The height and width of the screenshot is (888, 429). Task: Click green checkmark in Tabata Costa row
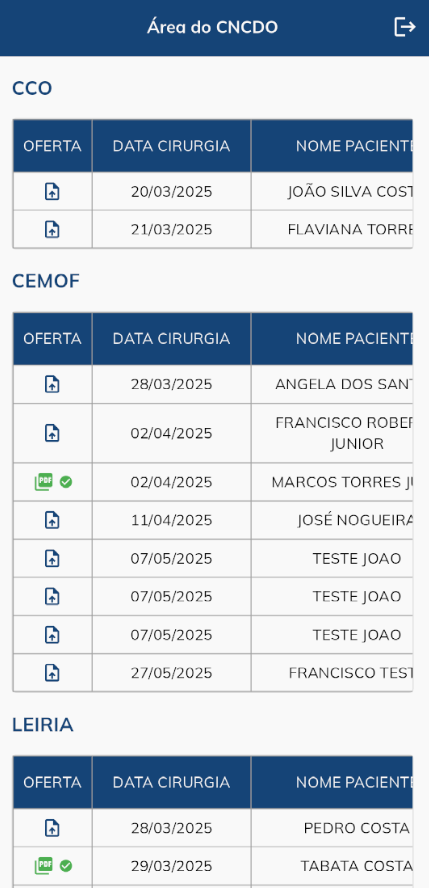(x=66, y=866)
